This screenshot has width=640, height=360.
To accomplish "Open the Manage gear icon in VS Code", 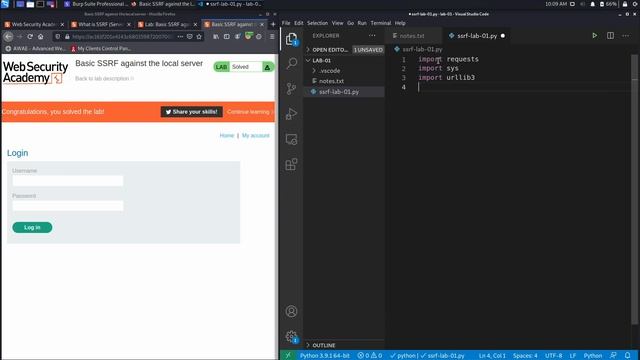I will tap(291, 337).
